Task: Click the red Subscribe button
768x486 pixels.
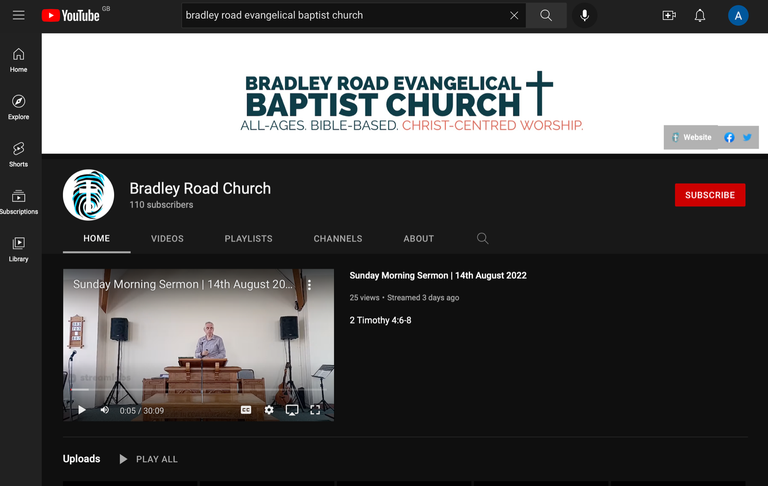Action: tap(709, 195)
